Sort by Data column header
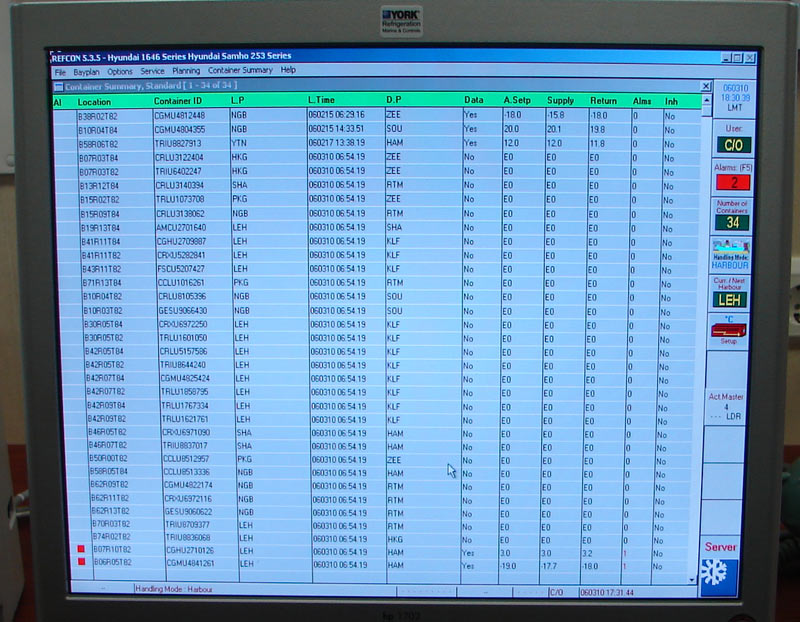The height and width of the screenshot is (622, 800). point(473,100)
